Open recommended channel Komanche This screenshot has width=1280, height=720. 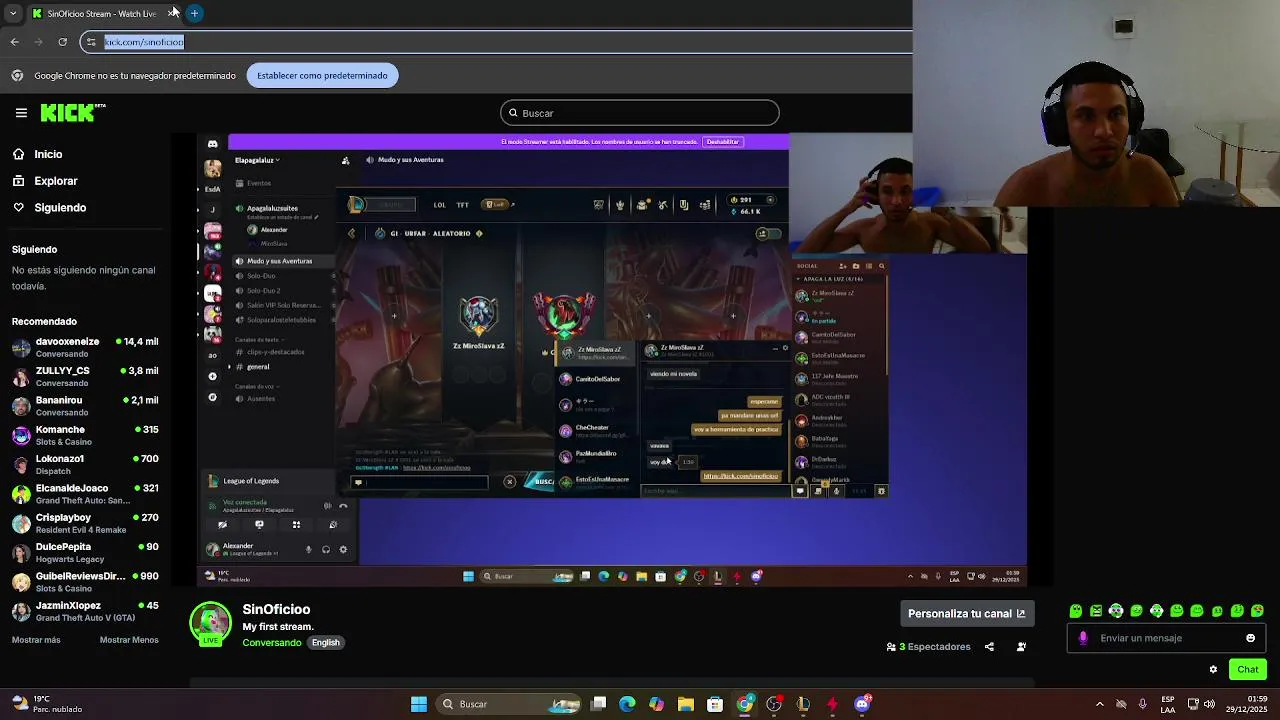(85, 435)
